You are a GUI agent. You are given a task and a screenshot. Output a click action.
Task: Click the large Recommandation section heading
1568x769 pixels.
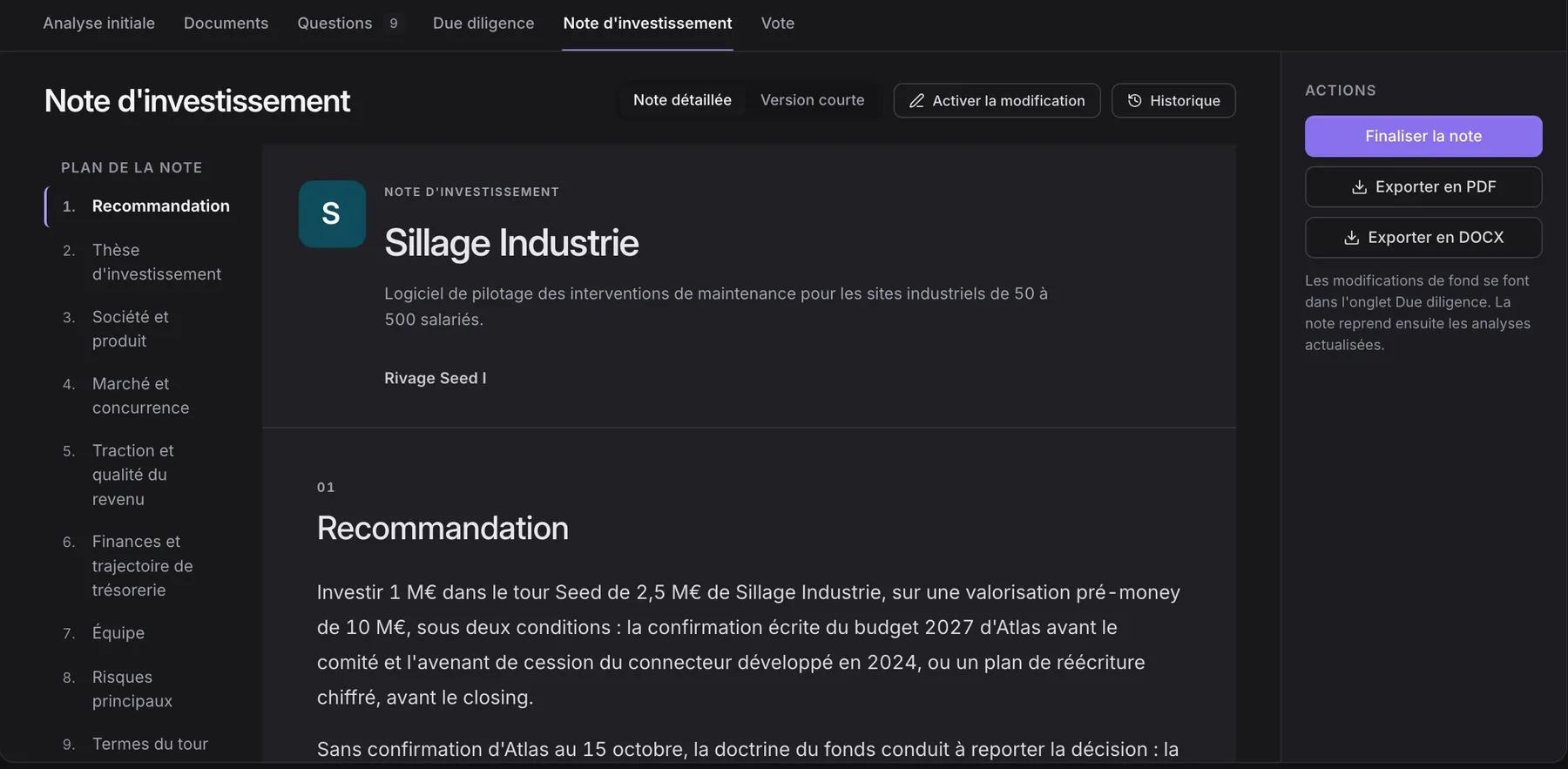click(x=443, y=529)
